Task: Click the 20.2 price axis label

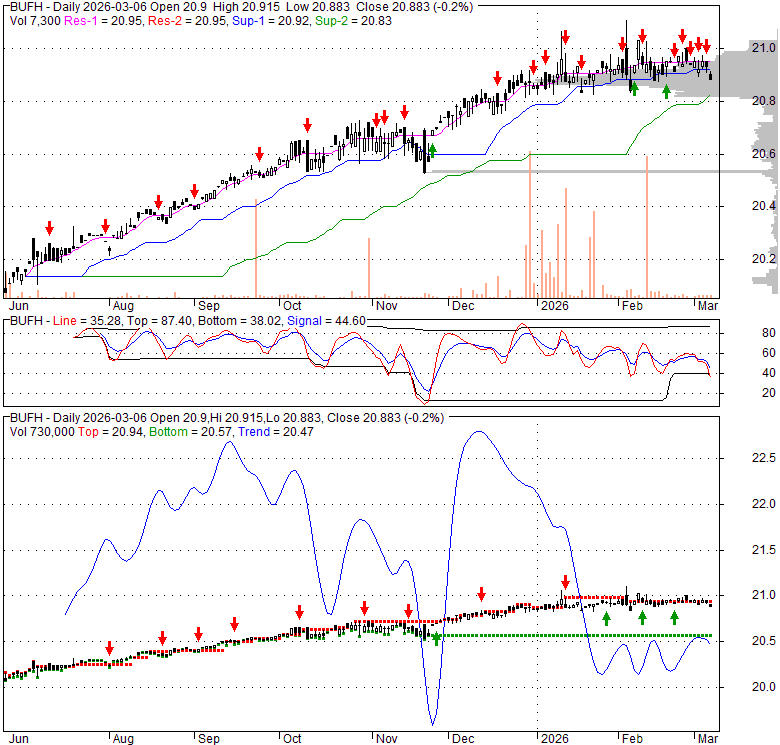Action: 764,259
